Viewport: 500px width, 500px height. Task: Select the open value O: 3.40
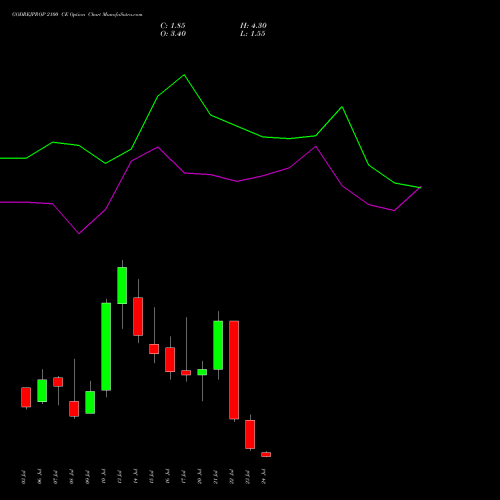pos(173,34)
